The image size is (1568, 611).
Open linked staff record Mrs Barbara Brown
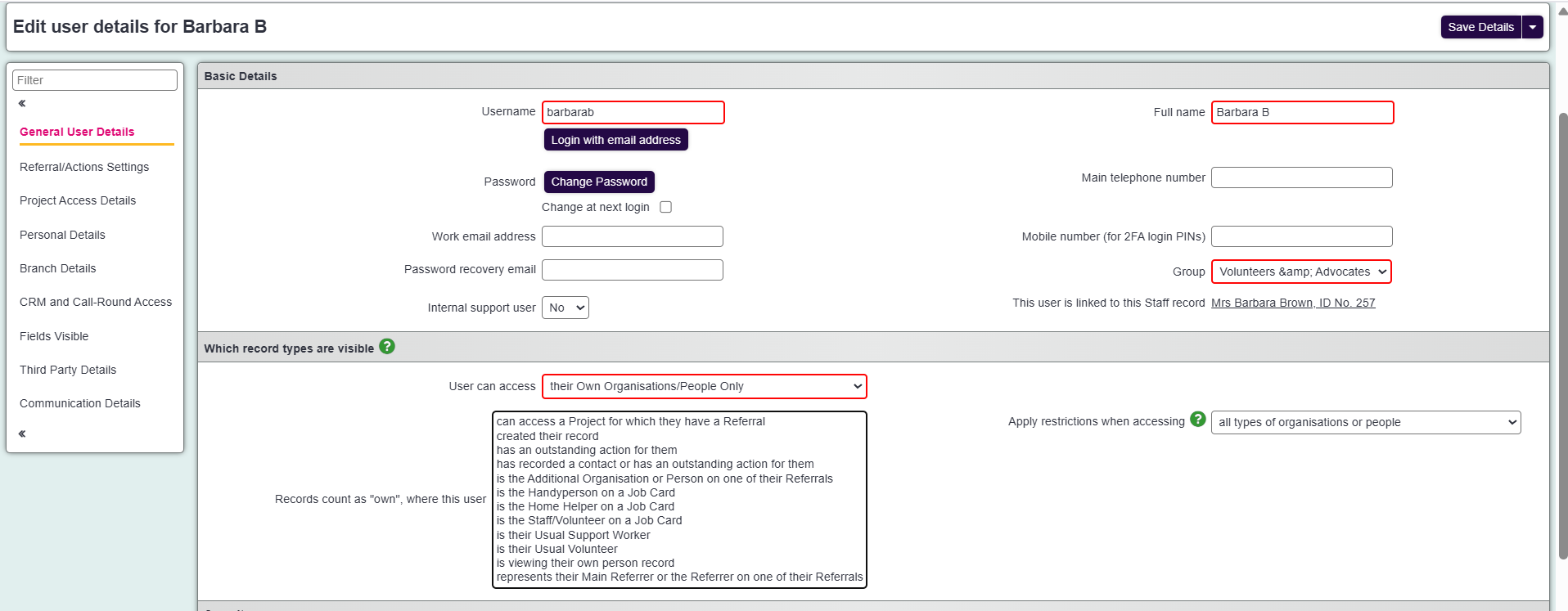click(1293, 303)
